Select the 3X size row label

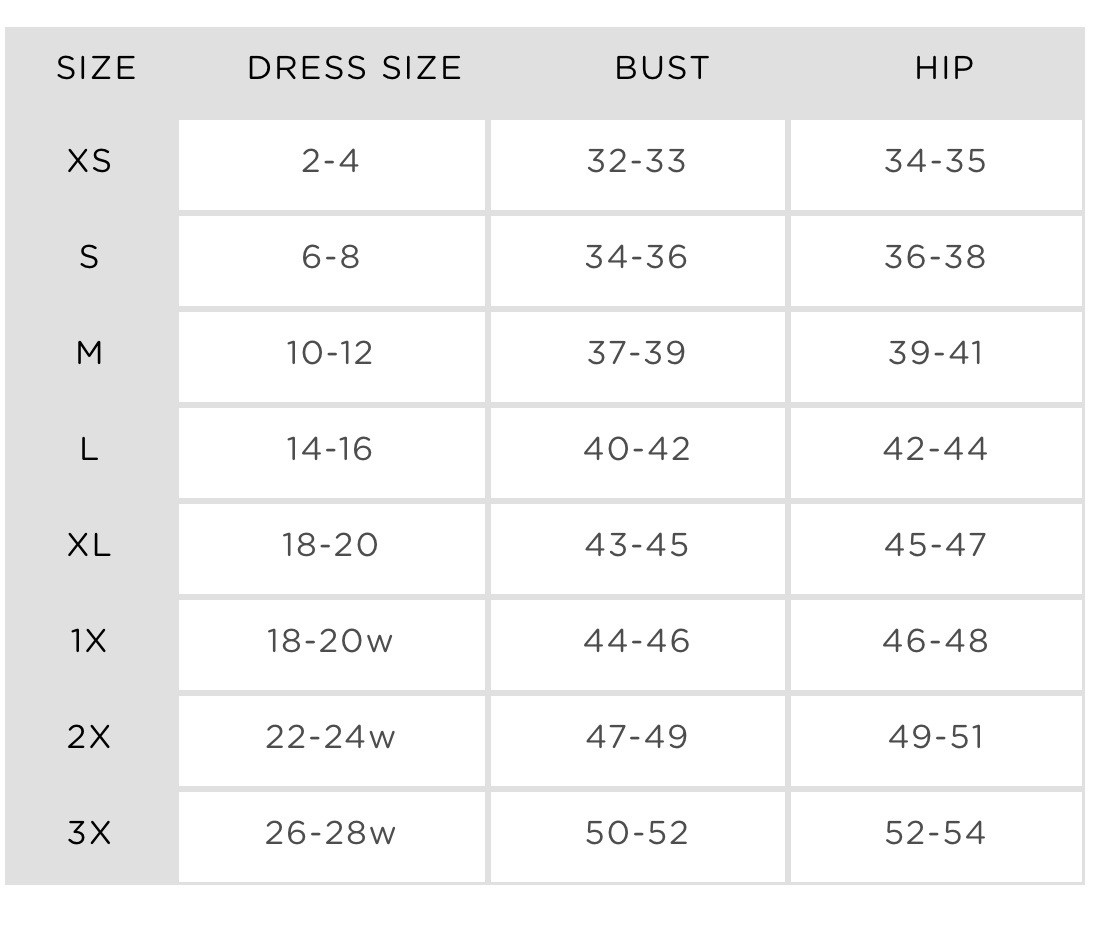89,832
